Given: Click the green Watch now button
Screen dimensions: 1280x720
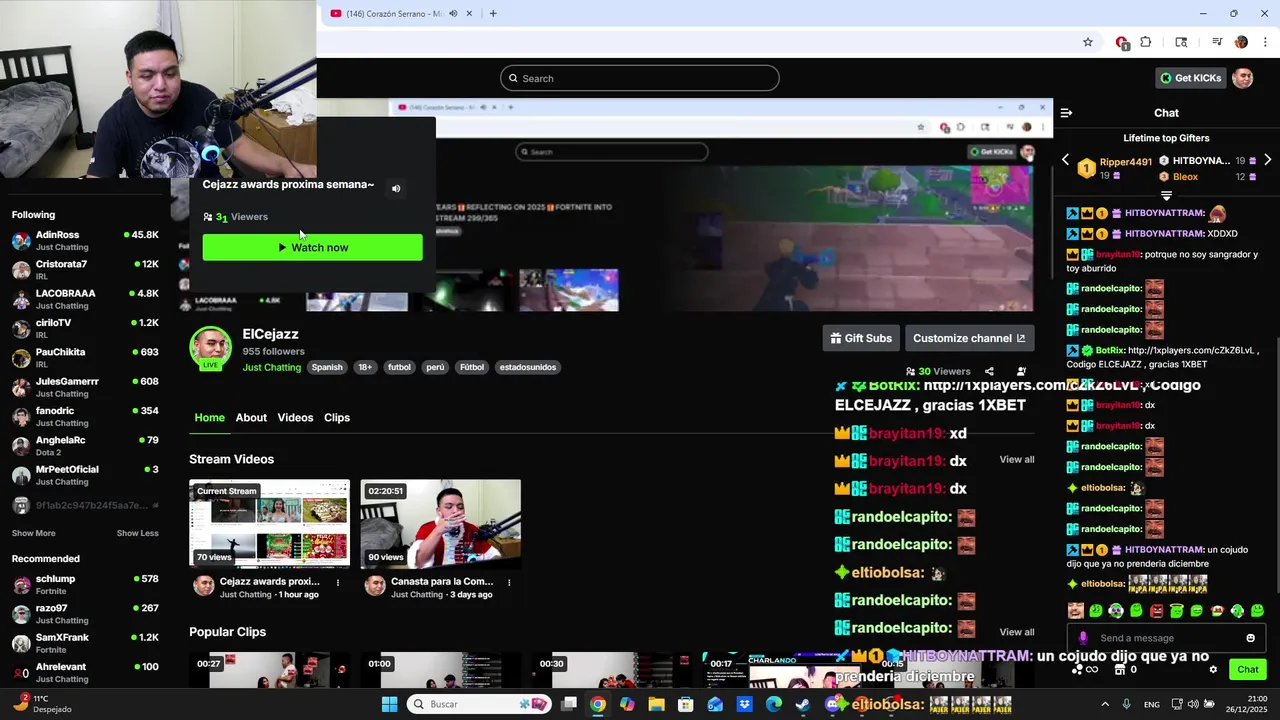Looking at the screenshot, I should 313,247.
